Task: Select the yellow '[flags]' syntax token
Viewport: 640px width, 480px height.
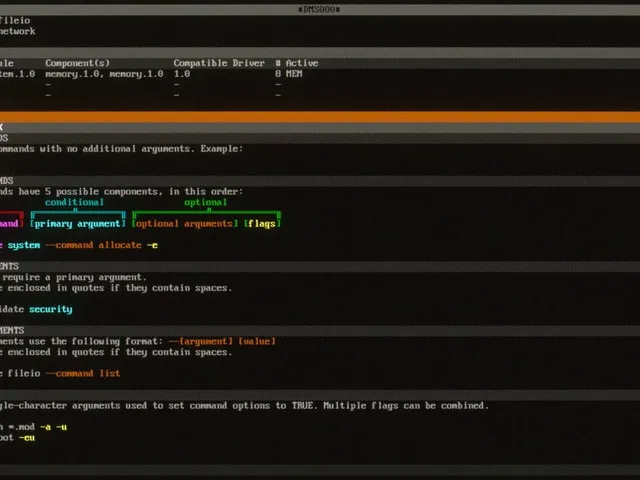Action: pos(262,224)
